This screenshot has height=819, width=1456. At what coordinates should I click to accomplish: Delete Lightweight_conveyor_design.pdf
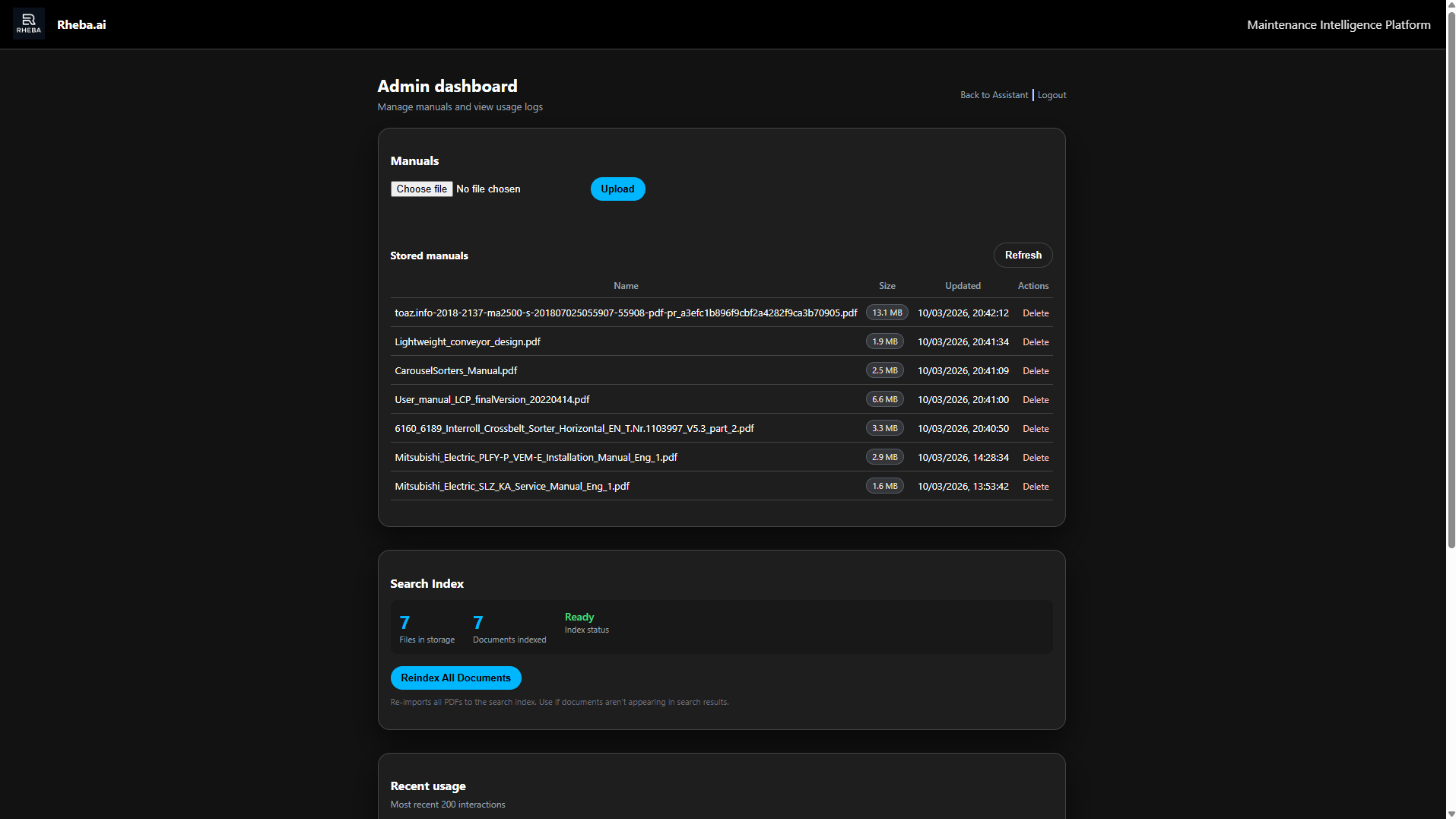(x=1036, y=341)
